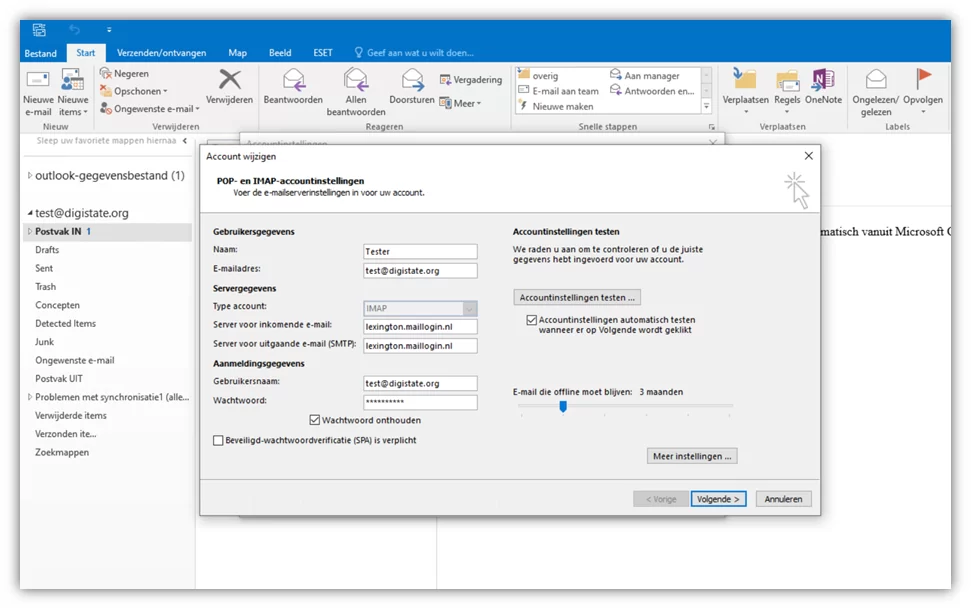This screenshot has height=609, width=971.
Task: Click the Regels rules icon
Action: point(787,80)
